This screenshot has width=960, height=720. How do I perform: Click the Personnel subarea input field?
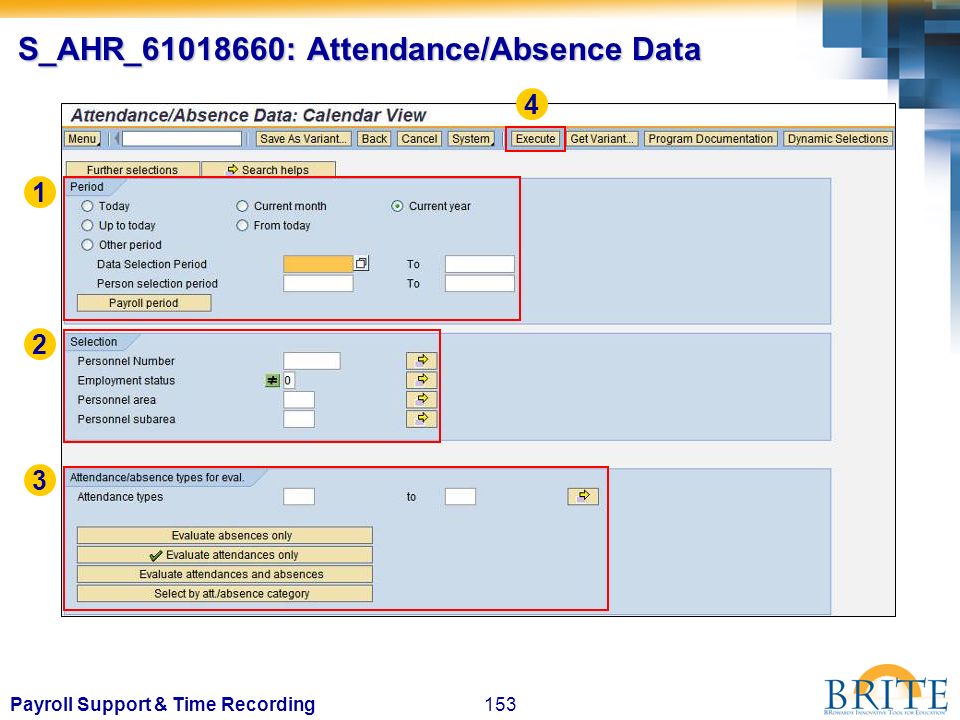point(299,419)
